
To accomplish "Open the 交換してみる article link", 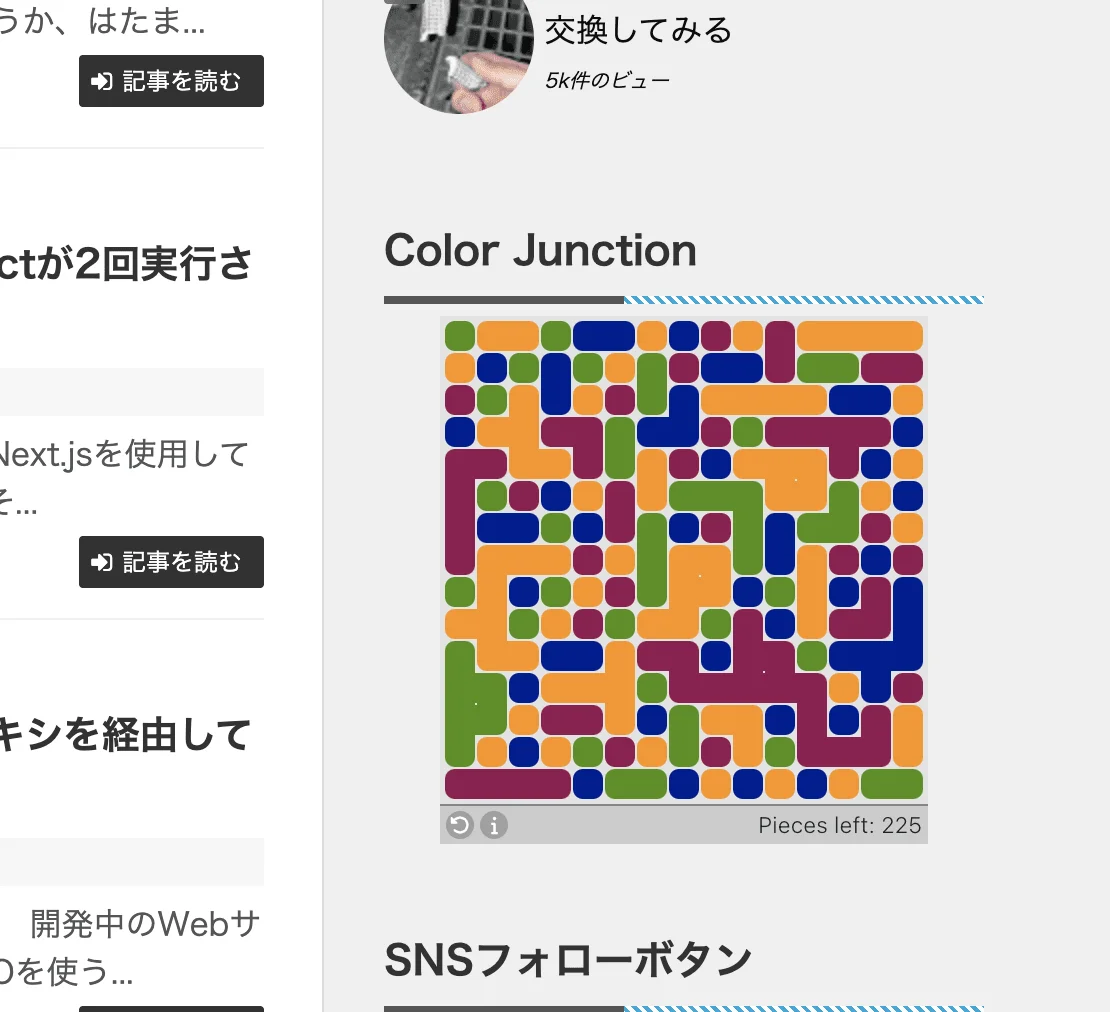I will pyautogui.click(x=639, y=30).
